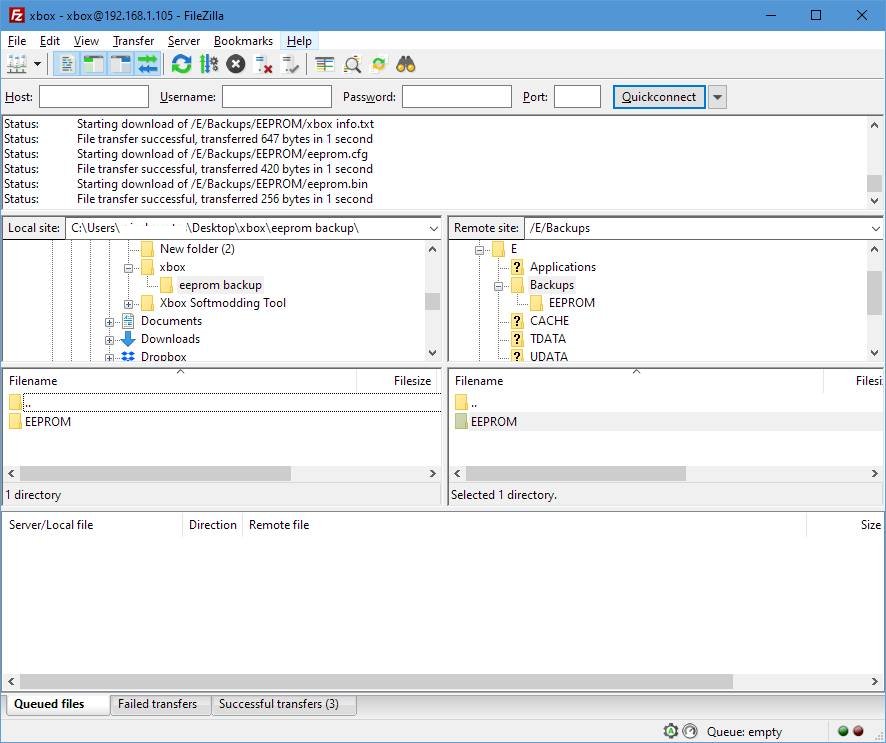Switch to Failed transfers tab

(158, 704)
